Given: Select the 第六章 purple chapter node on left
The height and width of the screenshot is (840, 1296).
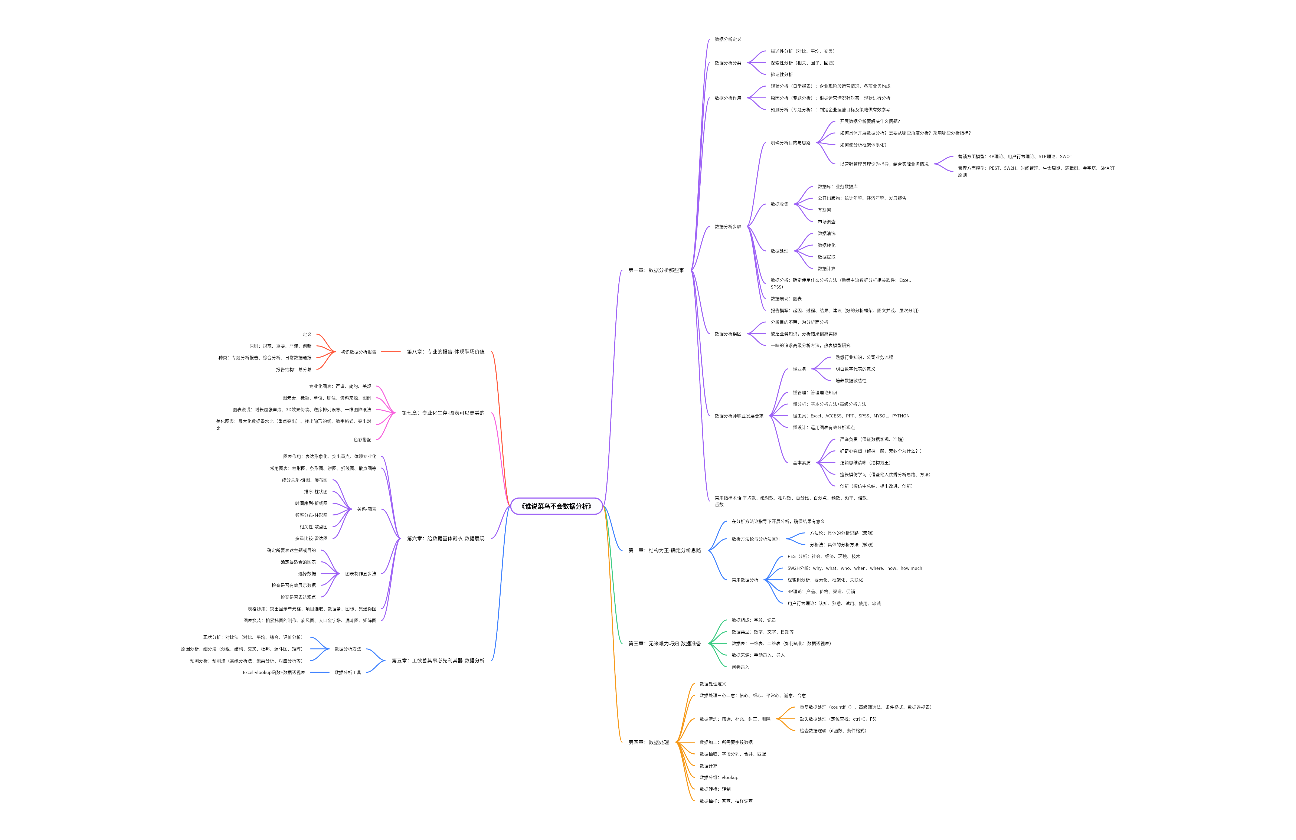Looking at the screenshot, I should [x=445, y=538].
